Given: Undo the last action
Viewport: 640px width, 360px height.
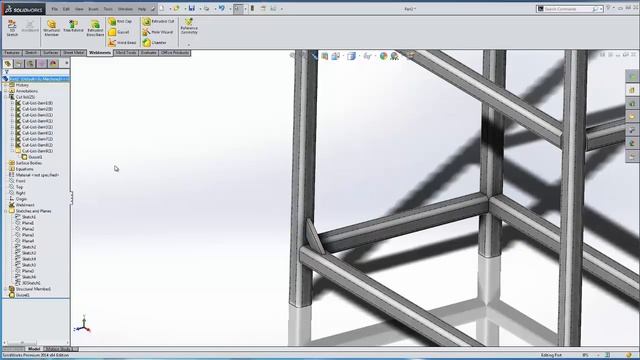Looking at the screenshot, I should 222,8.
